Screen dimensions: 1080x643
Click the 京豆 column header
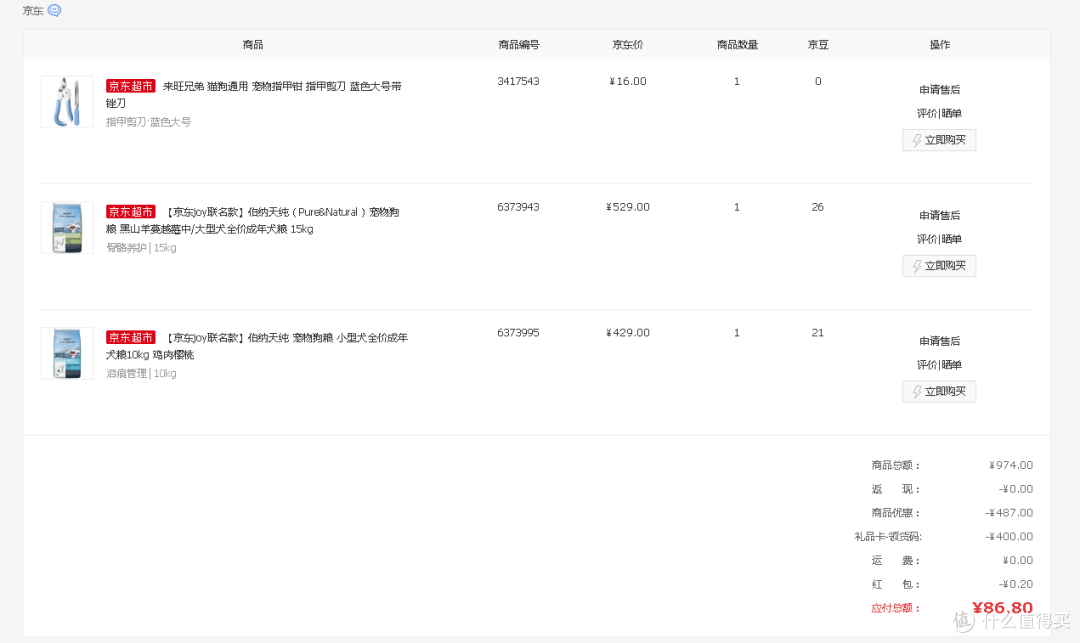[818, 45]
